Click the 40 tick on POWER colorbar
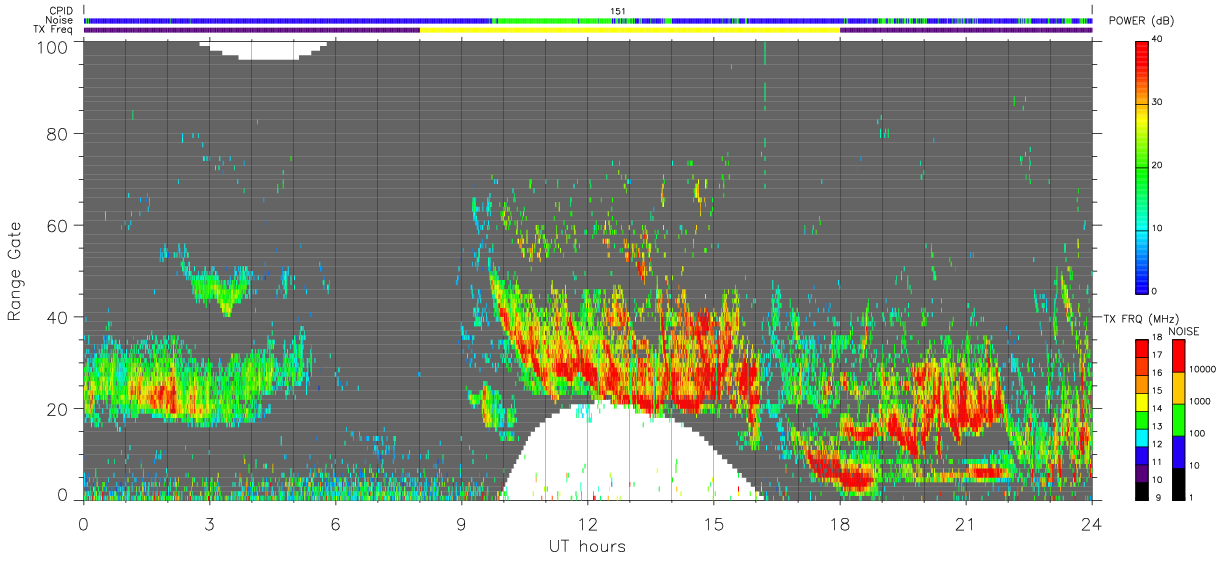The height and width of the screenshot is (567, 1228). pyautogui.click(x=1157, y=39)
